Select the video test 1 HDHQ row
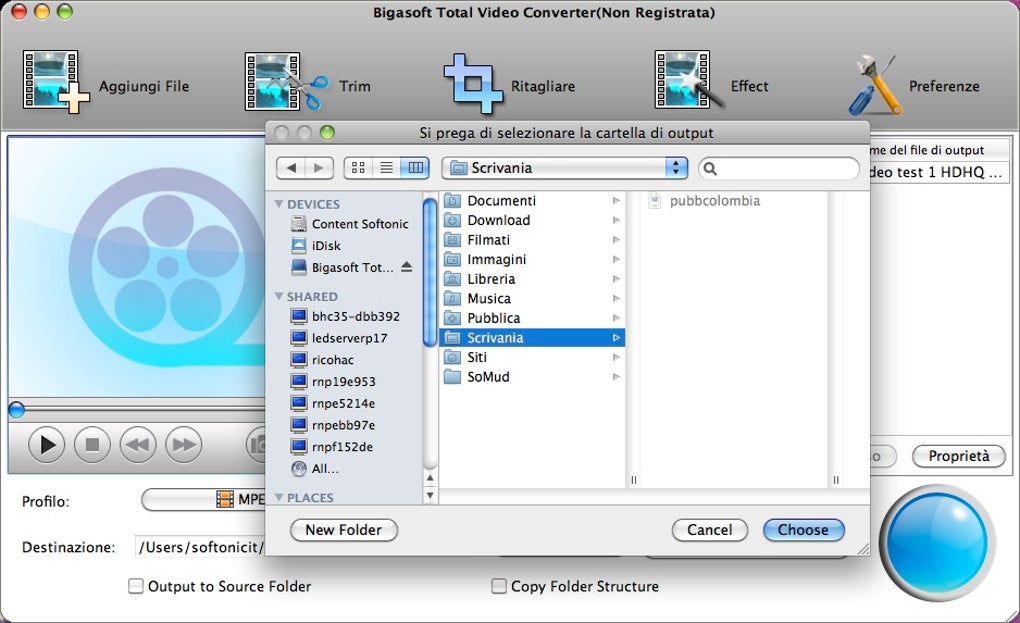Image resolution: width=1020 pixels, height=623 pixels. [939, 172]
